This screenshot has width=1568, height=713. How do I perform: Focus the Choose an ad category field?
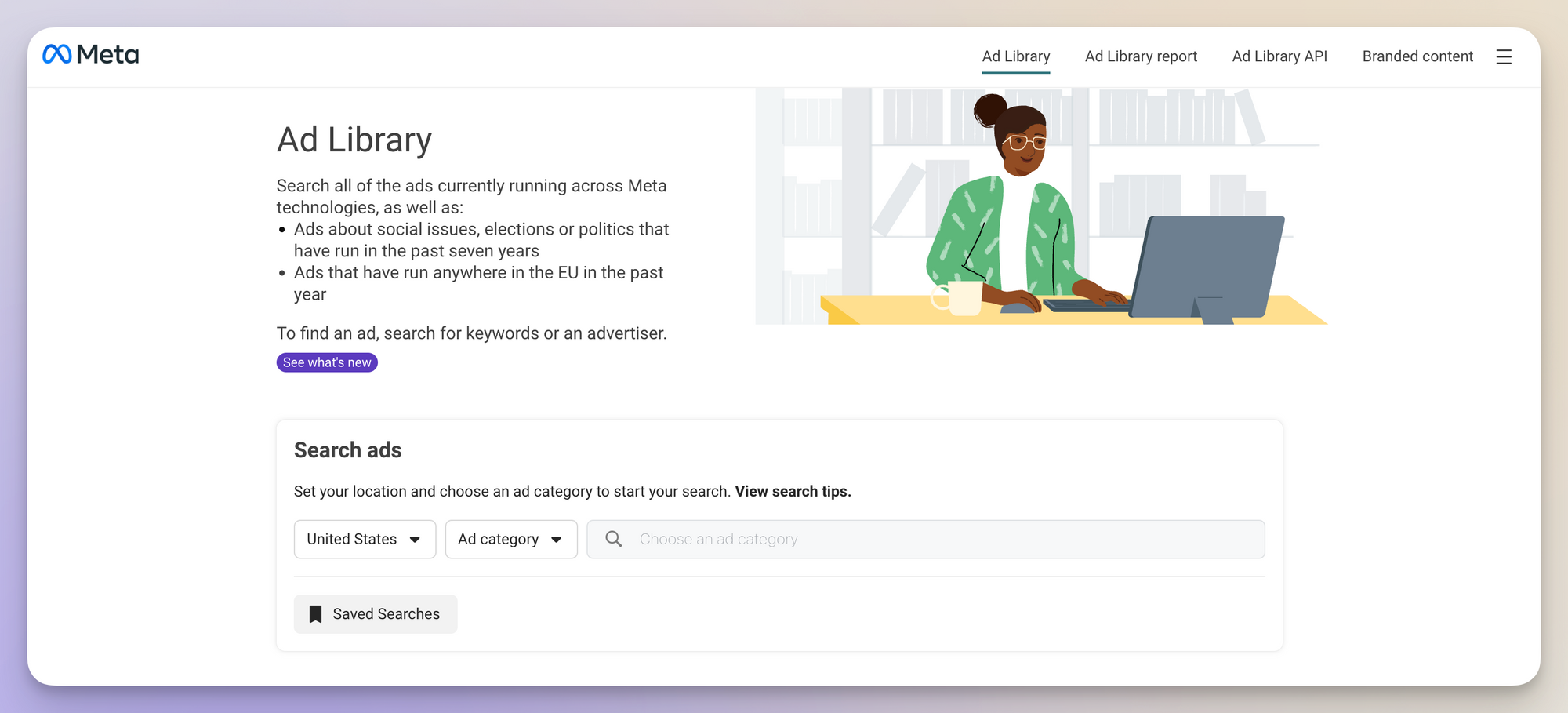click(926, 539)
